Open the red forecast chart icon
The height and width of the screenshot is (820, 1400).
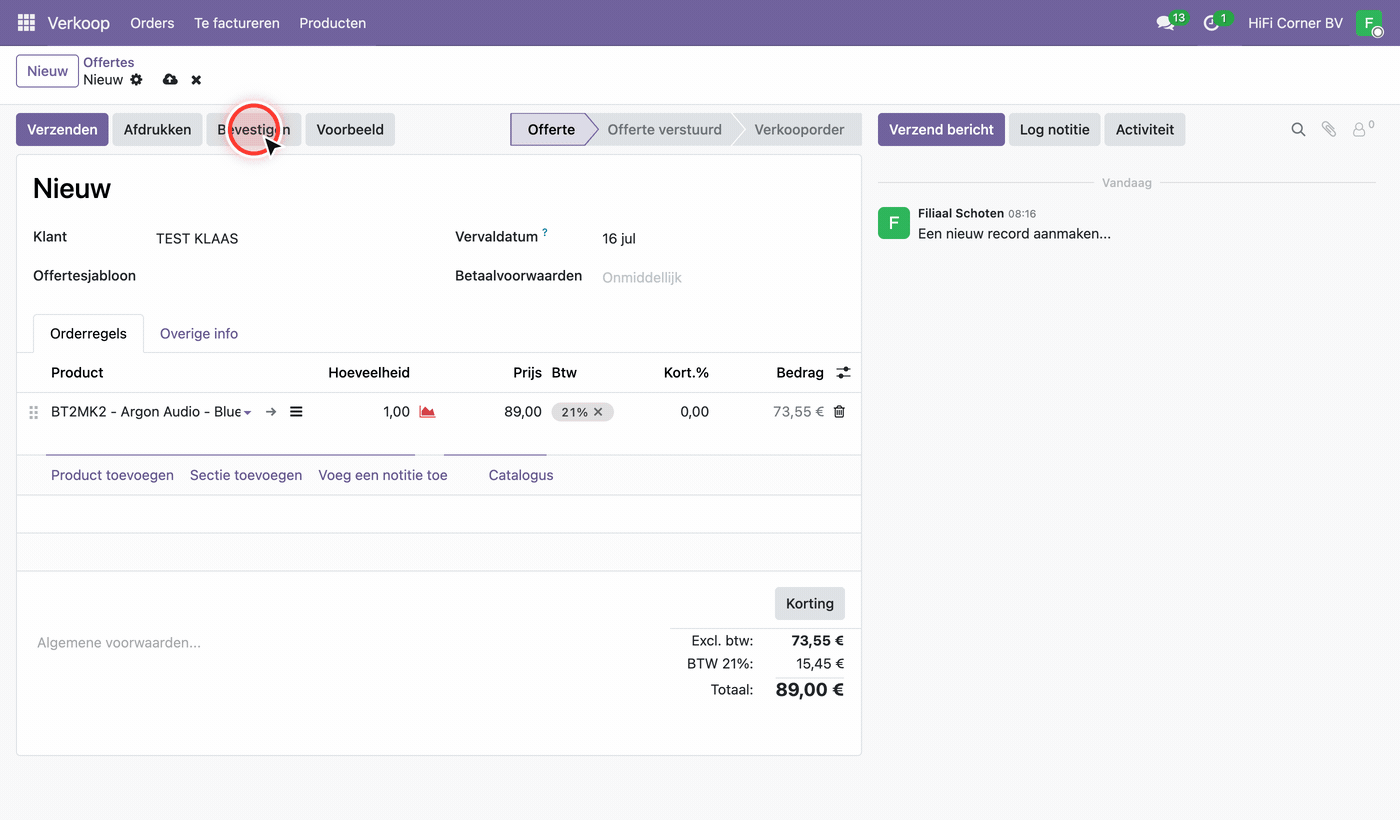pyautogui.click(x=427, y=412)
